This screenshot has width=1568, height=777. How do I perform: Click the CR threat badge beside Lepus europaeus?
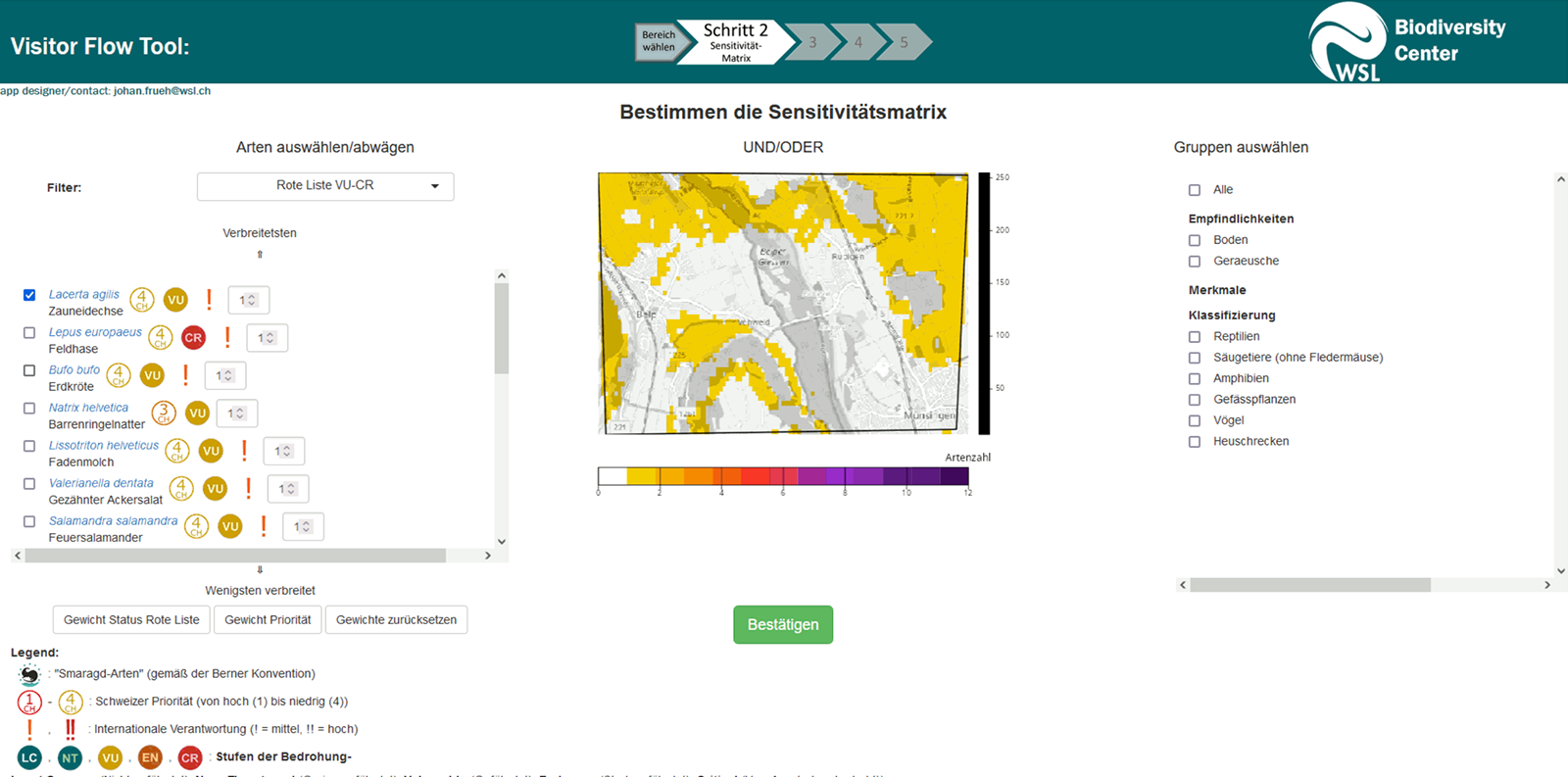click(x=193, y=338)
